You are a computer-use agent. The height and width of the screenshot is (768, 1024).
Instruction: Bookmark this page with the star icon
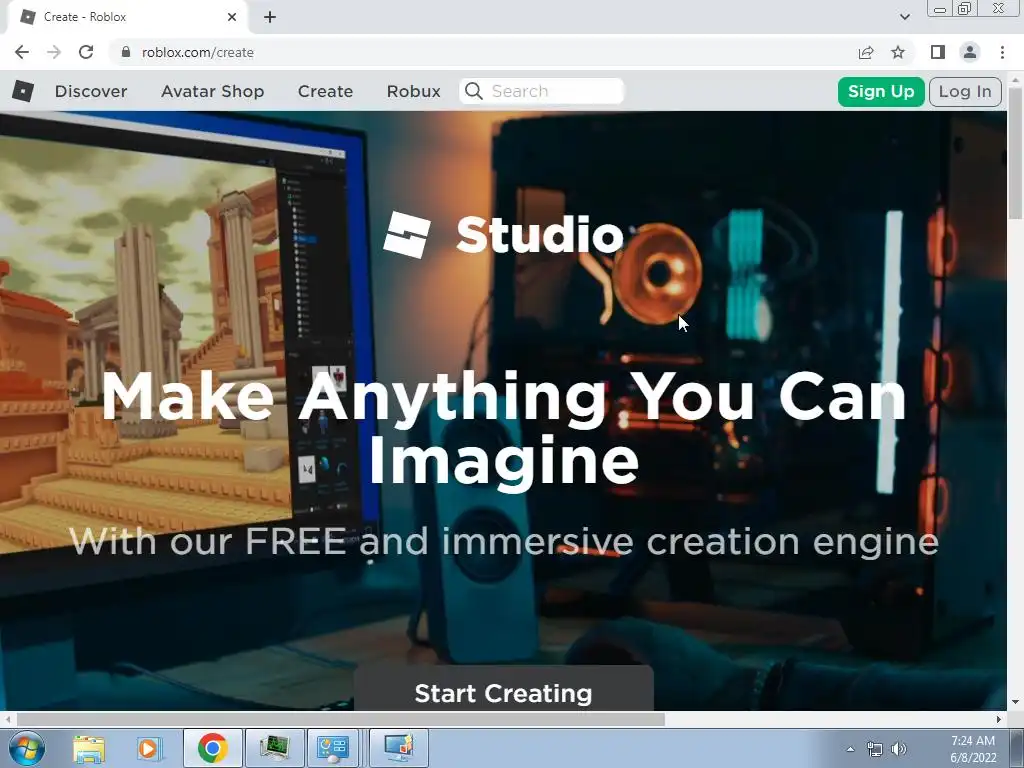point(898,52)
